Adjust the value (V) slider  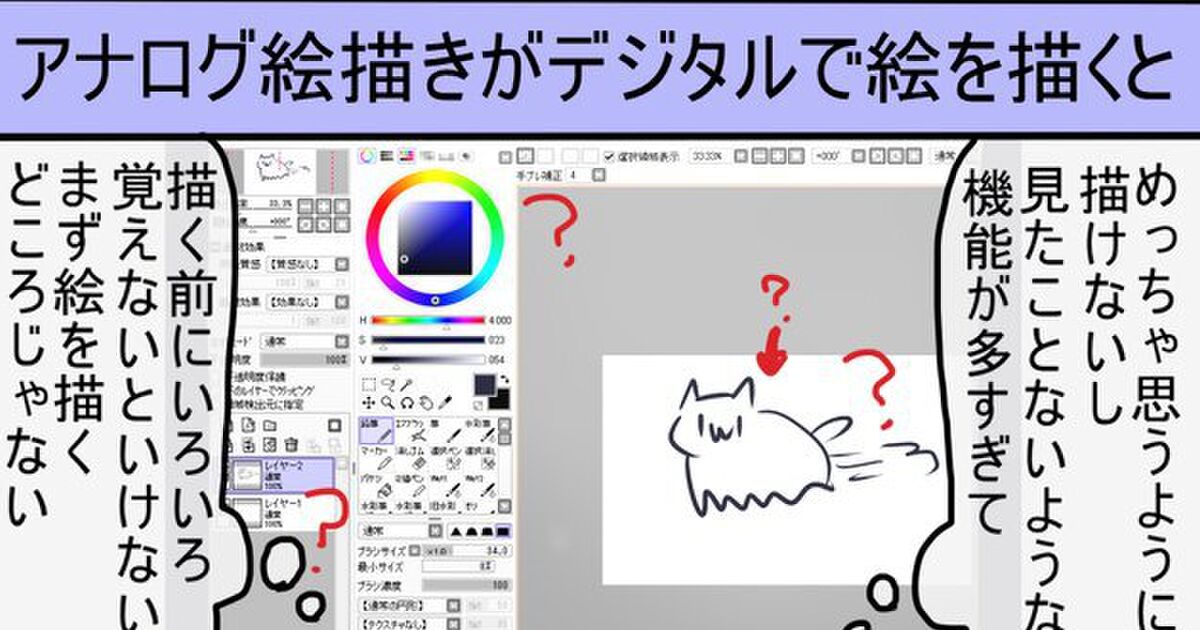coord(427,360)
